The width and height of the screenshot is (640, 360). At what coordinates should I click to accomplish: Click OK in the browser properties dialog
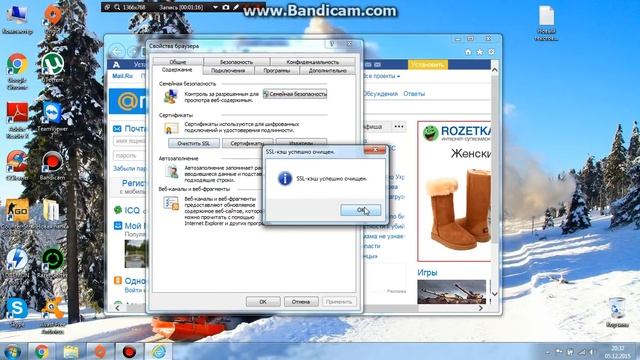coord(263,302)
